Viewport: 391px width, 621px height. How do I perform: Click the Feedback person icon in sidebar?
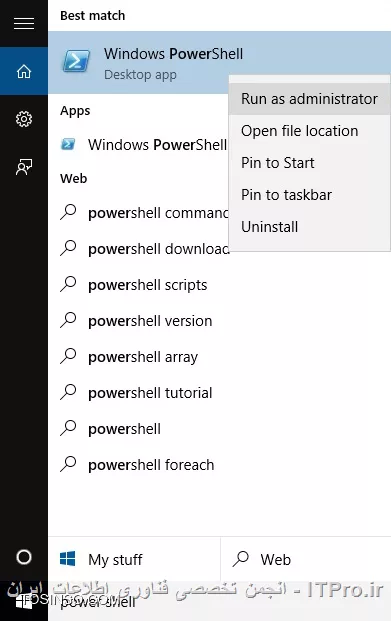24,167
